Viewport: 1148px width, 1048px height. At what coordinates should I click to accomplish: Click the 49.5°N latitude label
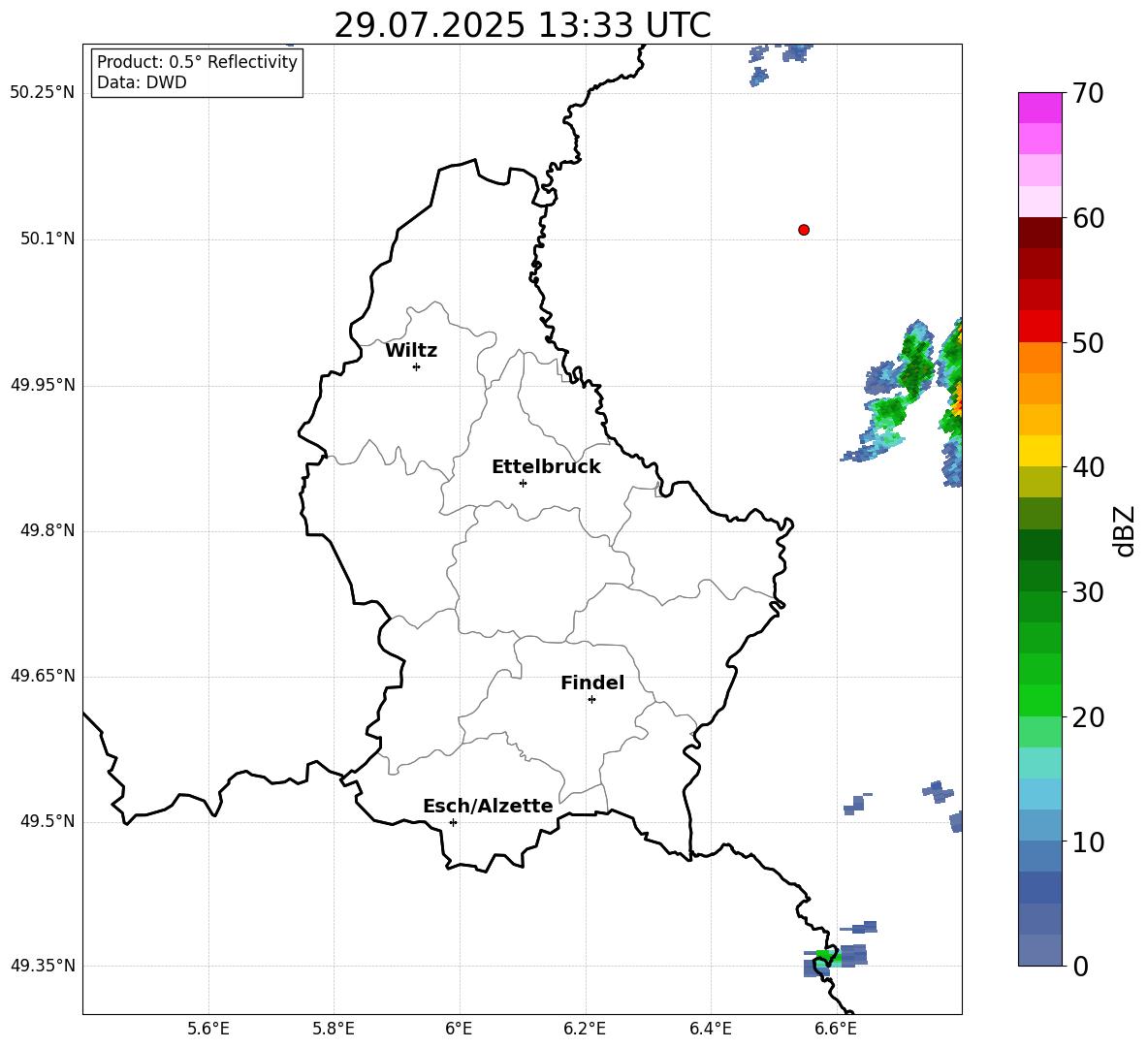[x=48, y=821]
